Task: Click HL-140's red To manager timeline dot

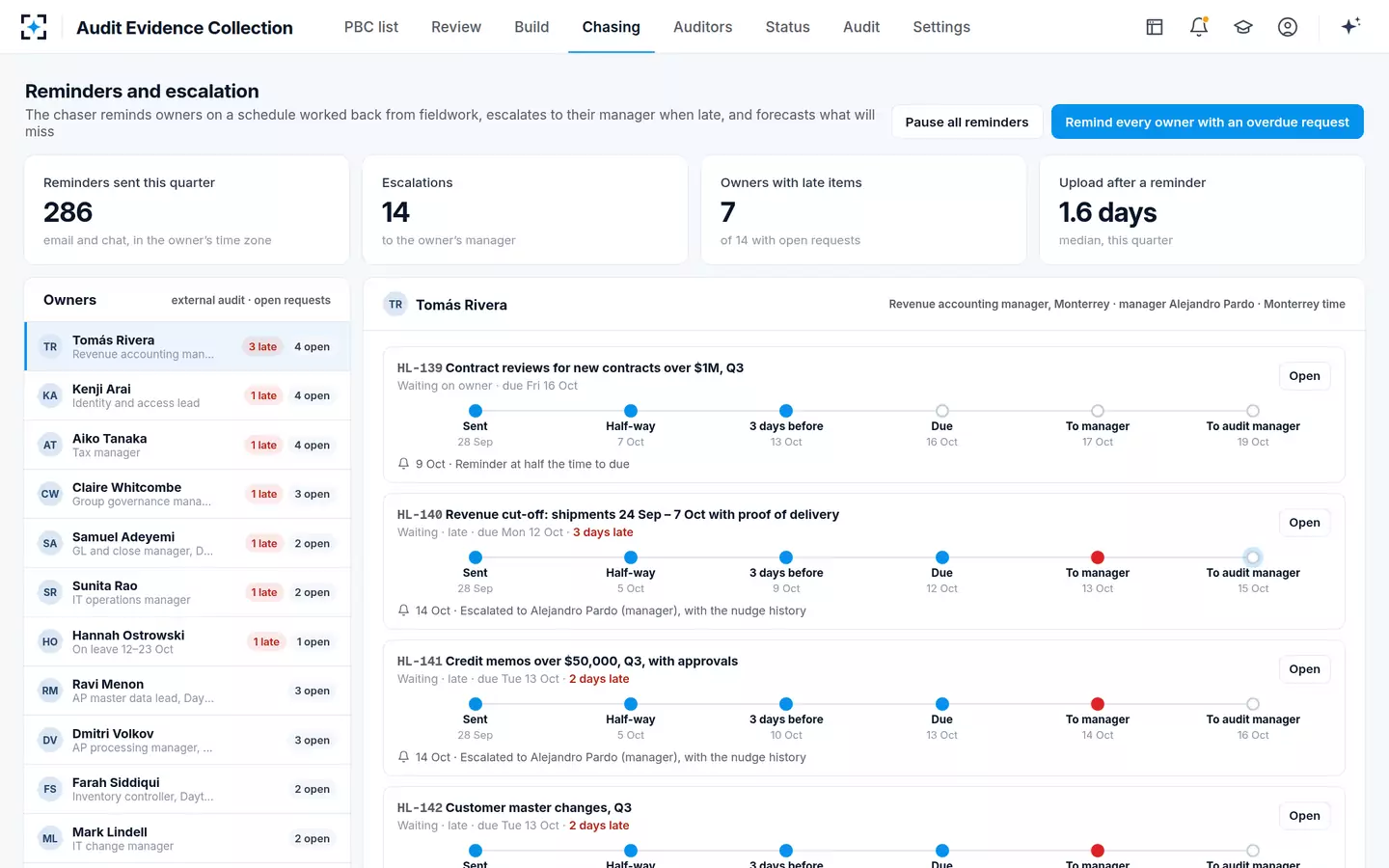Action: (1098, 557)
